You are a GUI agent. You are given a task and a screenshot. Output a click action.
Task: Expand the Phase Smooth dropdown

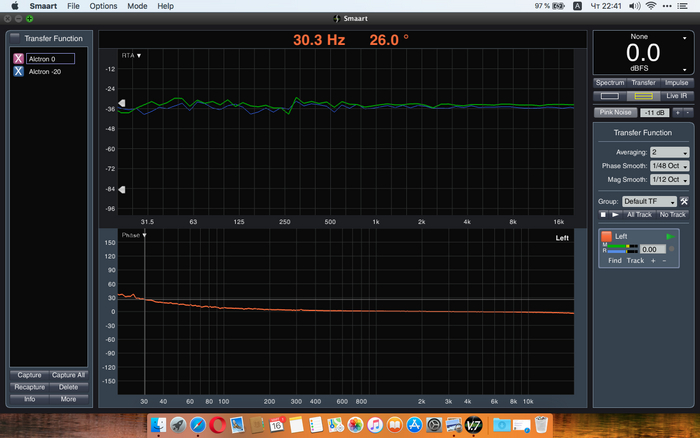coord(669,166)
